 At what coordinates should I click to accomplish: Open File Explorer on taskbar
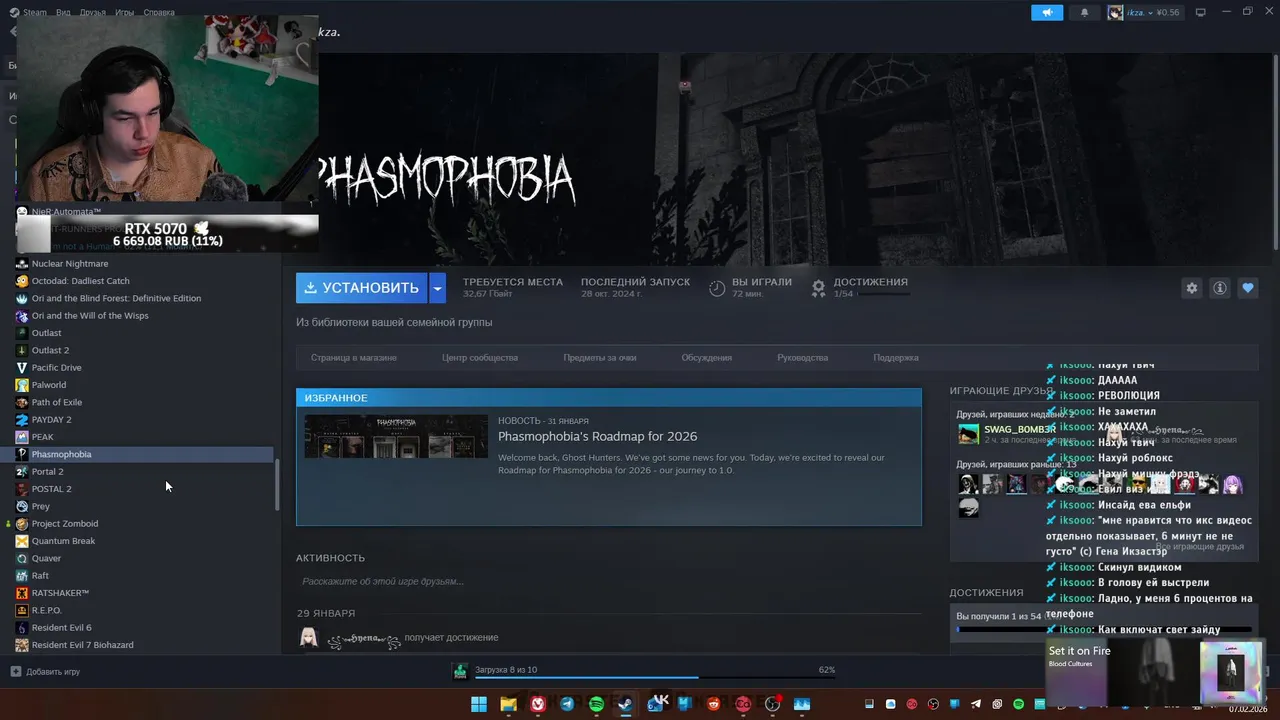(x=508, y=704)
